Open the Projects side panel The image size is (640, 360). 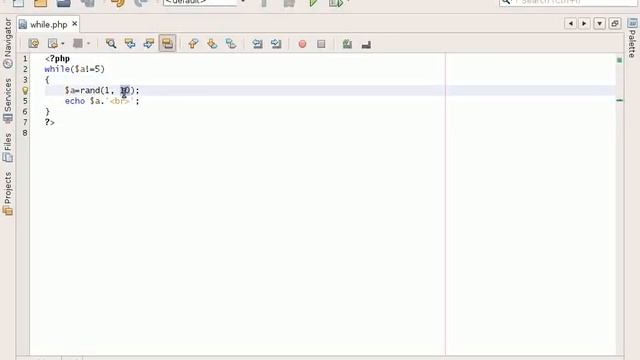[8, 193]
